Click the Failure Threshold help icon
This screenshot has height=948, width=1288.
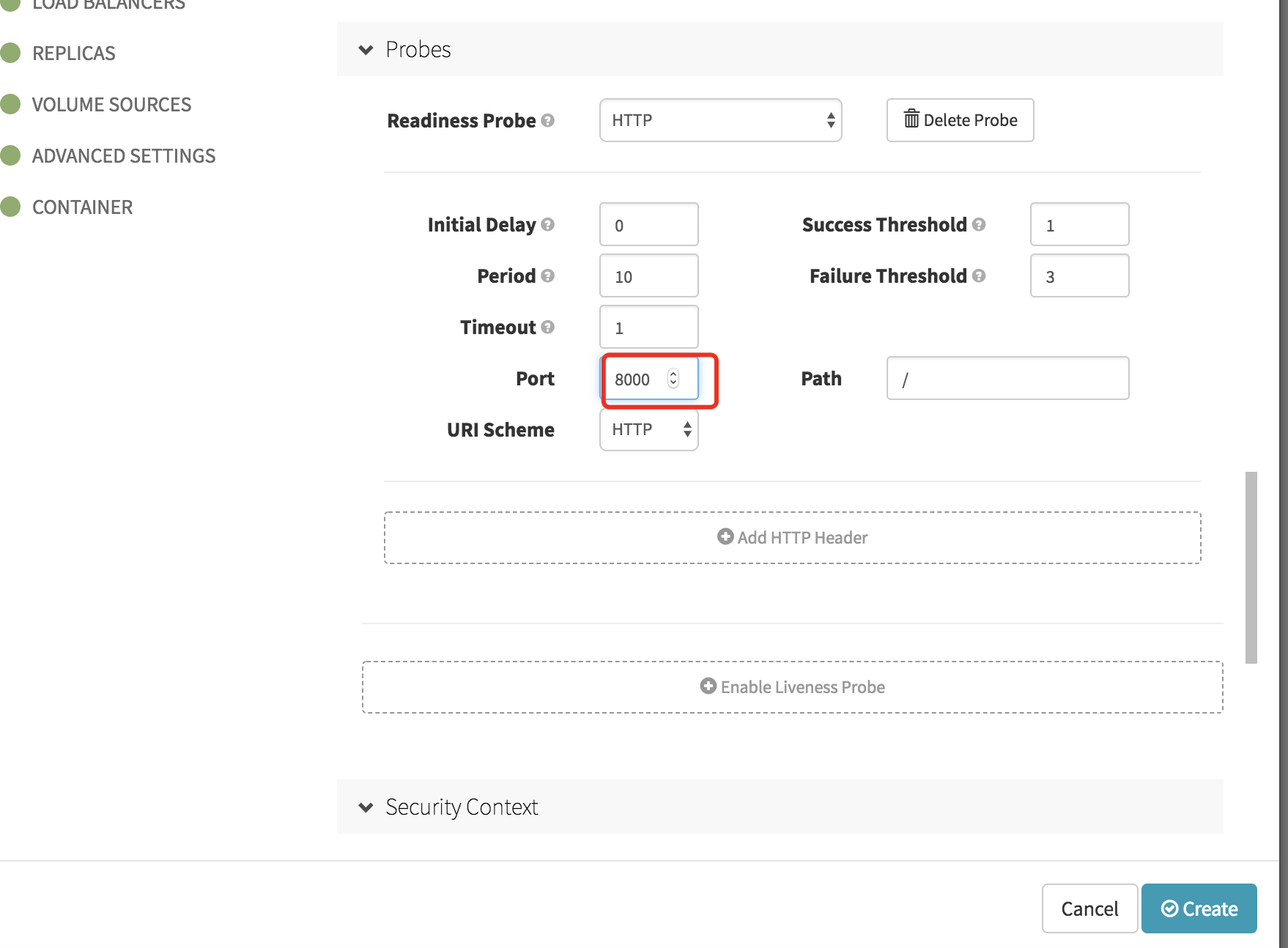[979, 275]
